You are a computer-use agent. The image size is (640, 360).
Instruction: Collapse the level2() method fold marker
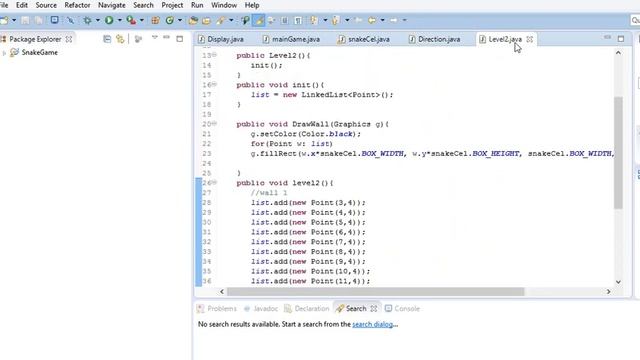(x=214, y=182)
